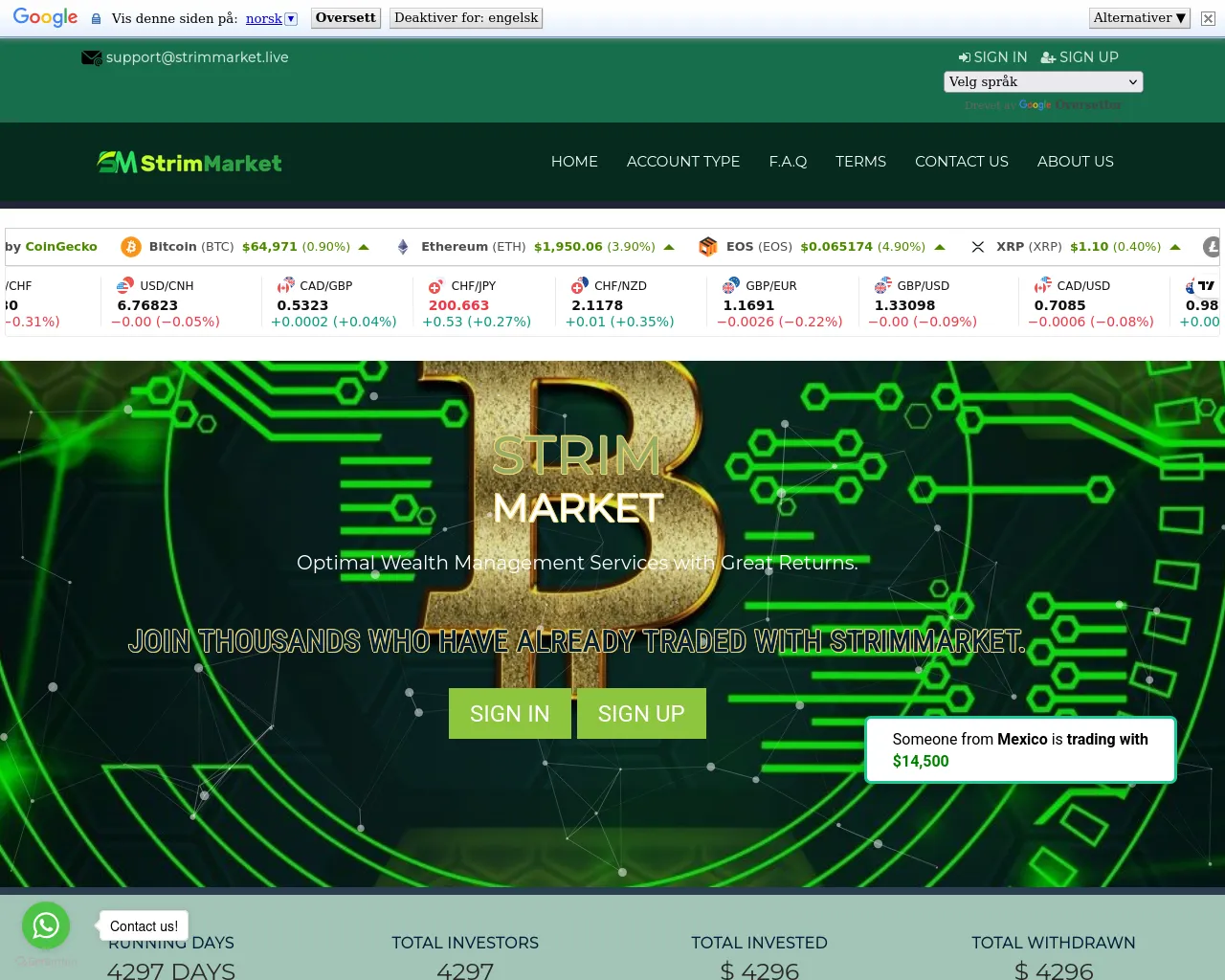1225x980 pixels.
Task: Go to the F.A.Q page
Action: [x=788, y=162]
